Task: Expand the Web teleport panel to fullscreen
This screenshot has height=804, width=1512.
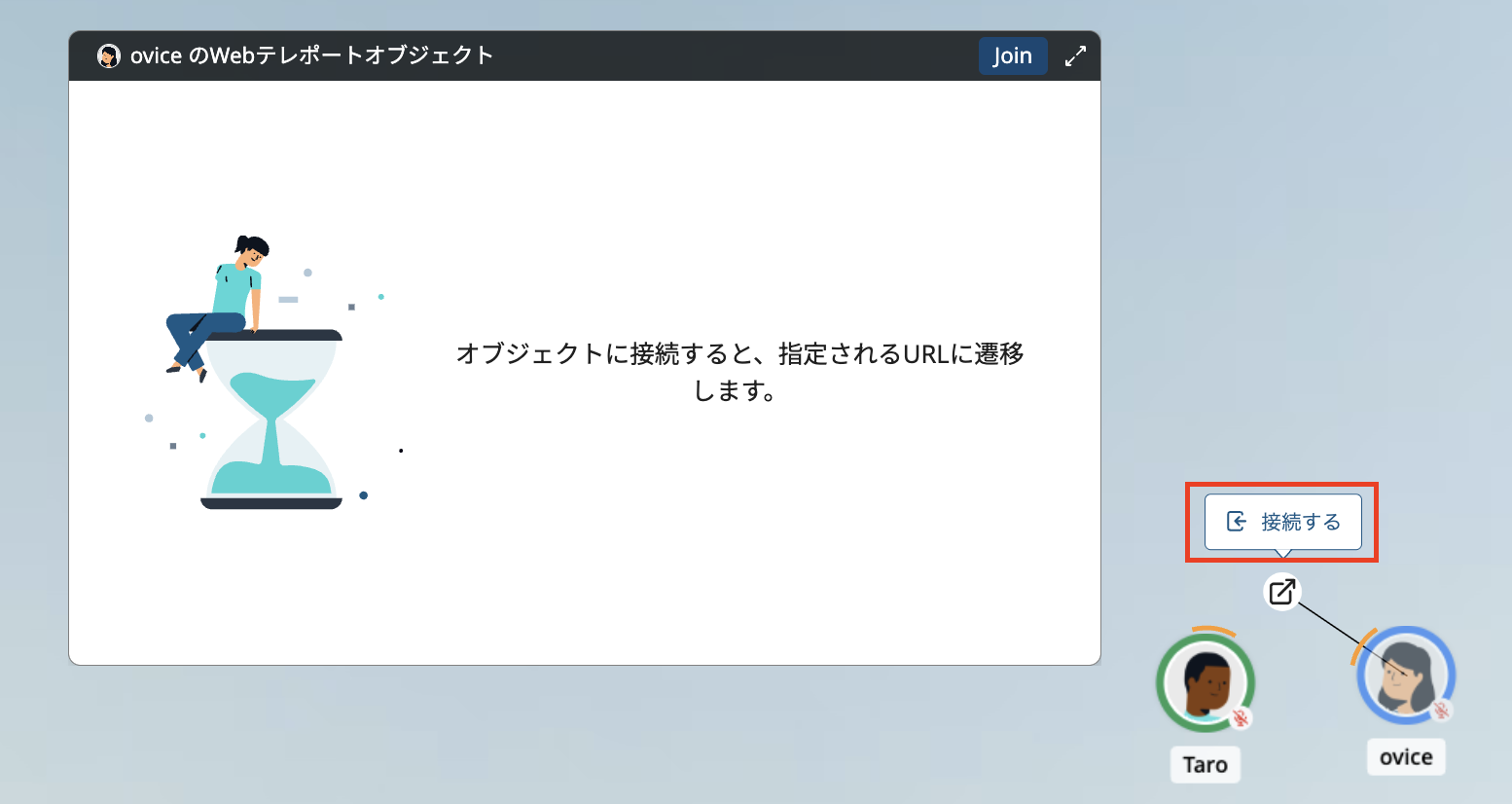Action: click(1075, 56)
